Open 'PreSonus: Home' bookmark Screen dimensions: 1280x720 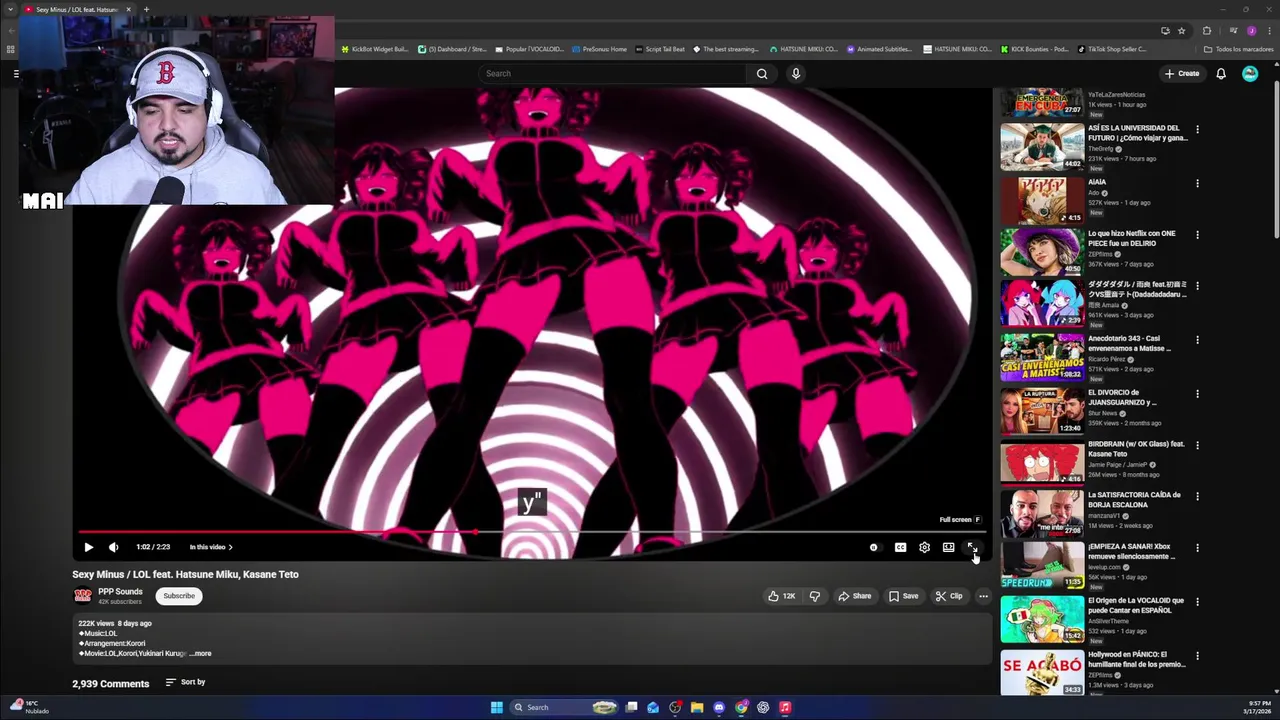coord(600,49)
